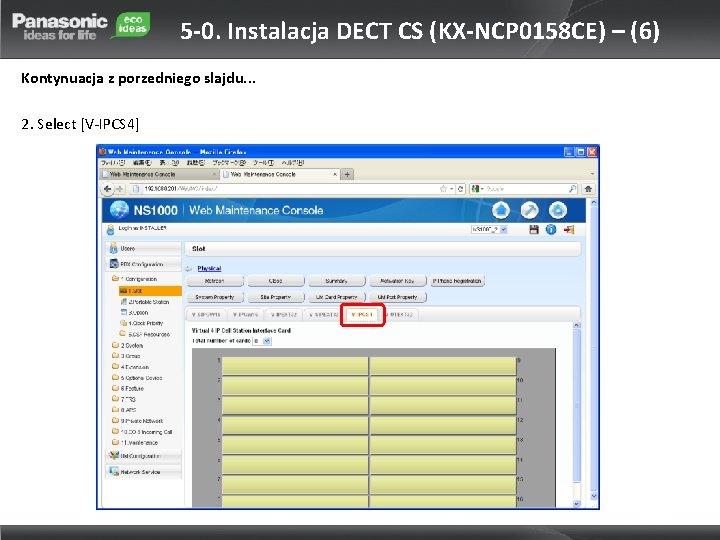Click virtual card slot 9
720x540 pixels.
pyautogui.click(x=444, y=366)
